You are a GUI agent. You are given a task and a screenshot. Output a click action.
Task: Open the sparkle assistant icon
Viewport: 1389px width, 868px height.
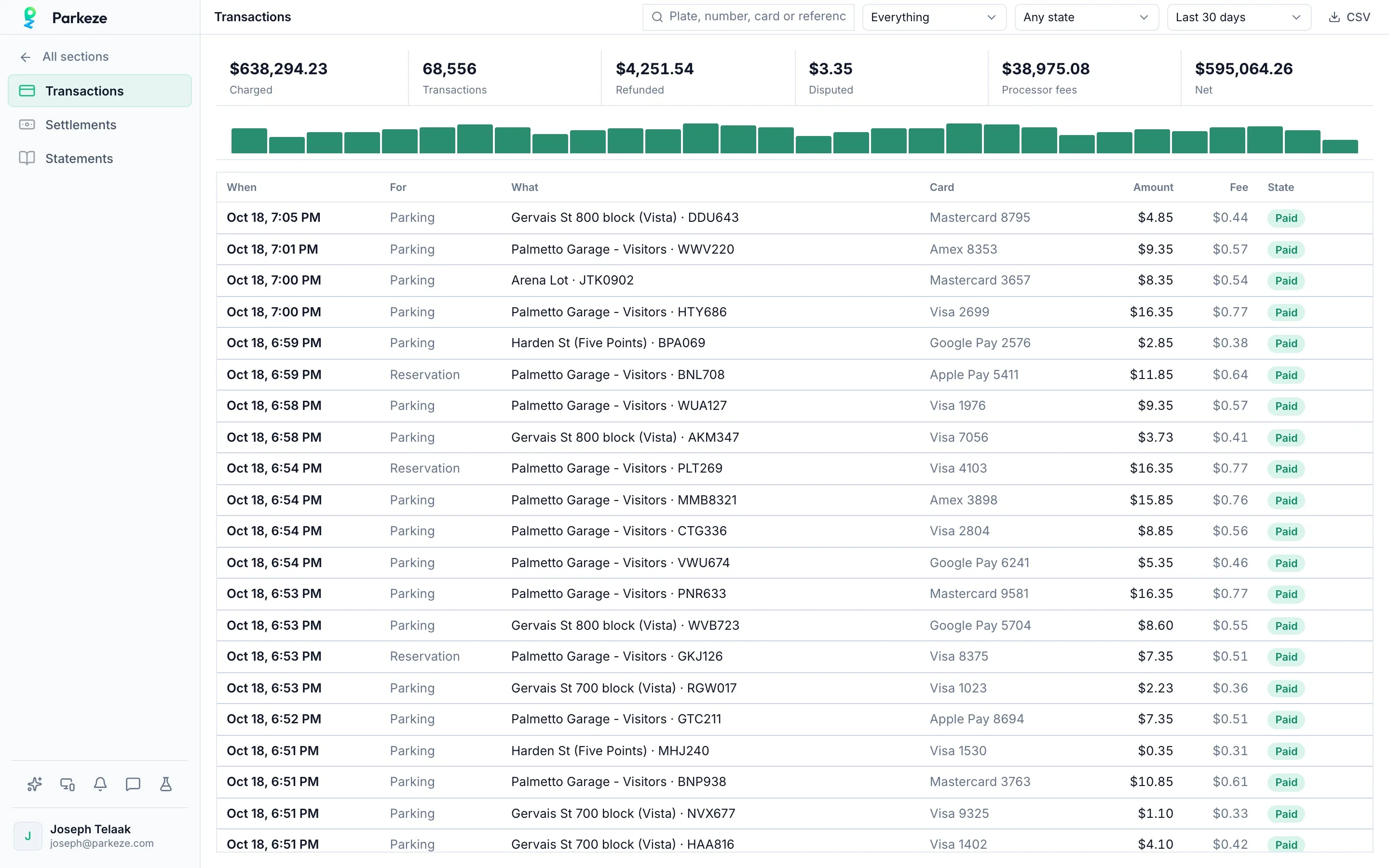coord(34,784)
